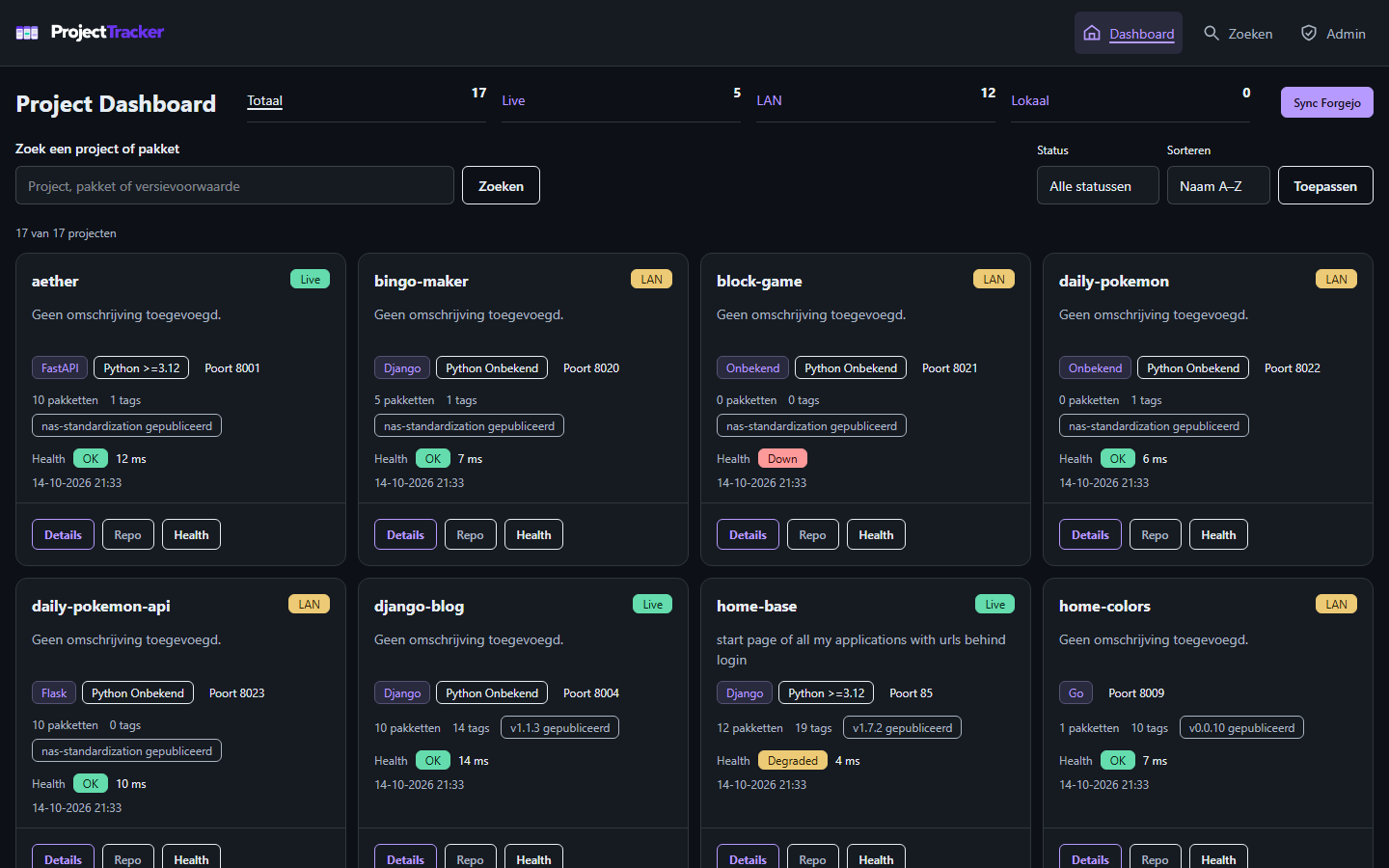Run Health check on aether card
Image resolution: width=1389 pixels, height=868 pixels.
191,534
